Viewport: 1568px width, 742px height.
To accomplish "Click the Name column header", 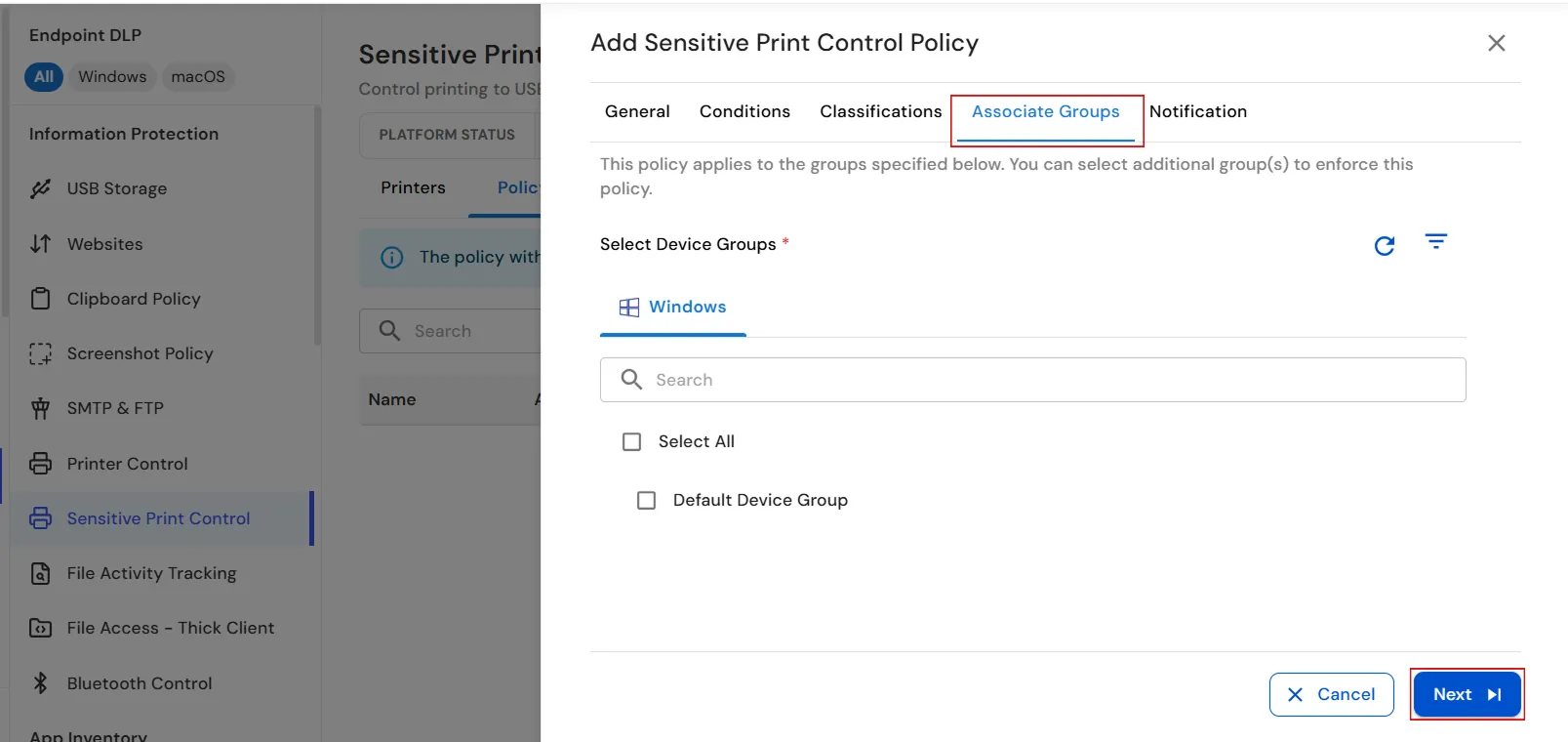I will coord(392,399).
